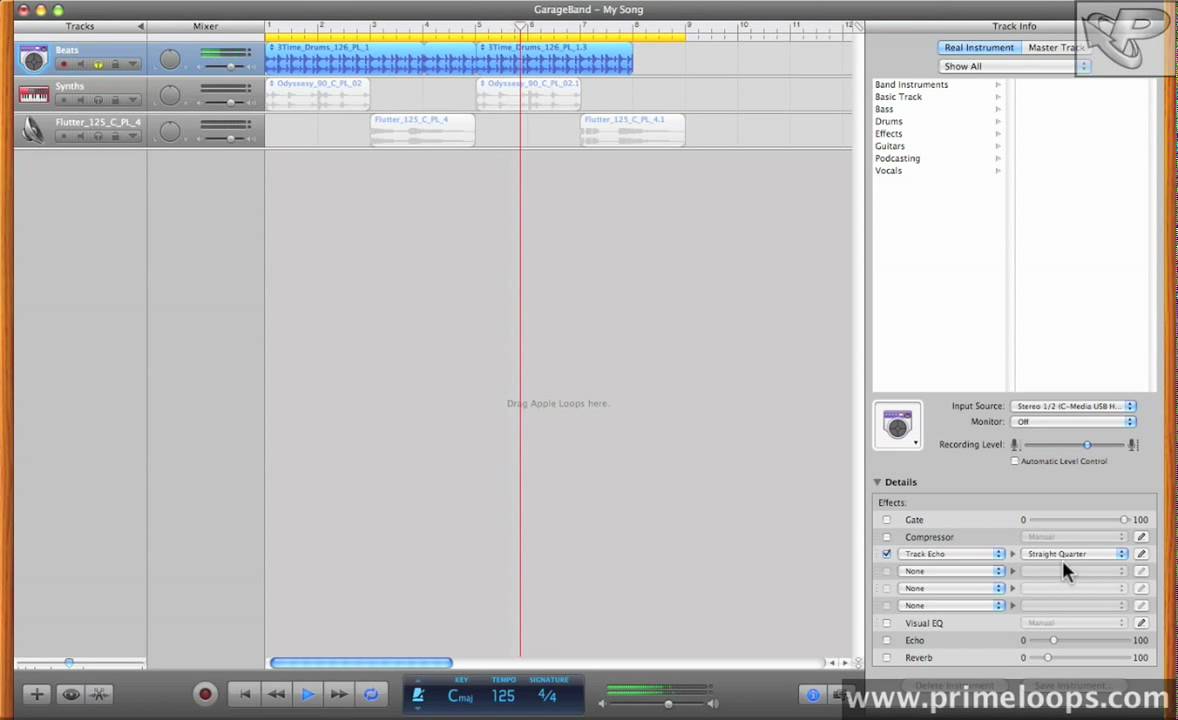Lock the Synths track

[115, 100]
